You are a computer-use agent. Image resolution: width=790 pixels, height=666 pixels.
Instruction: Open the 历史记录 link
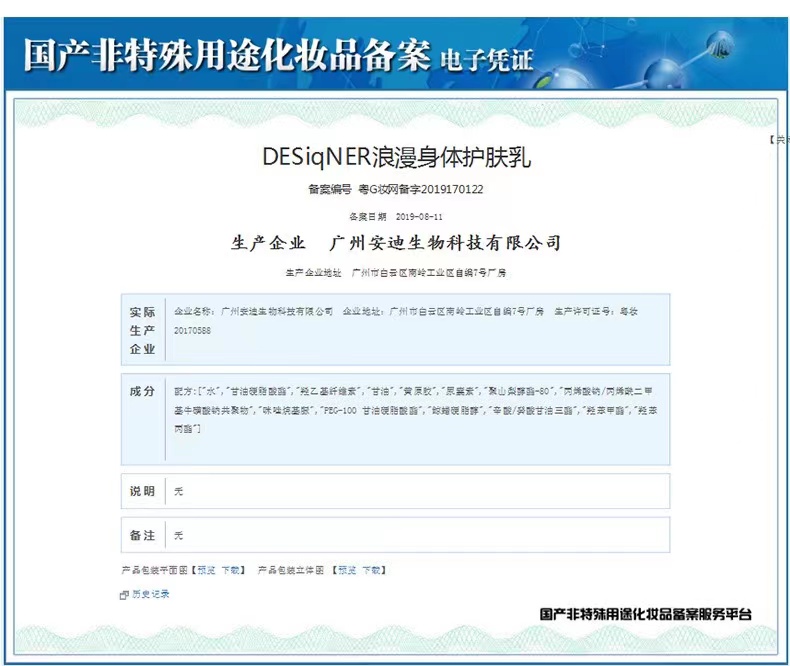pos(151,594)
